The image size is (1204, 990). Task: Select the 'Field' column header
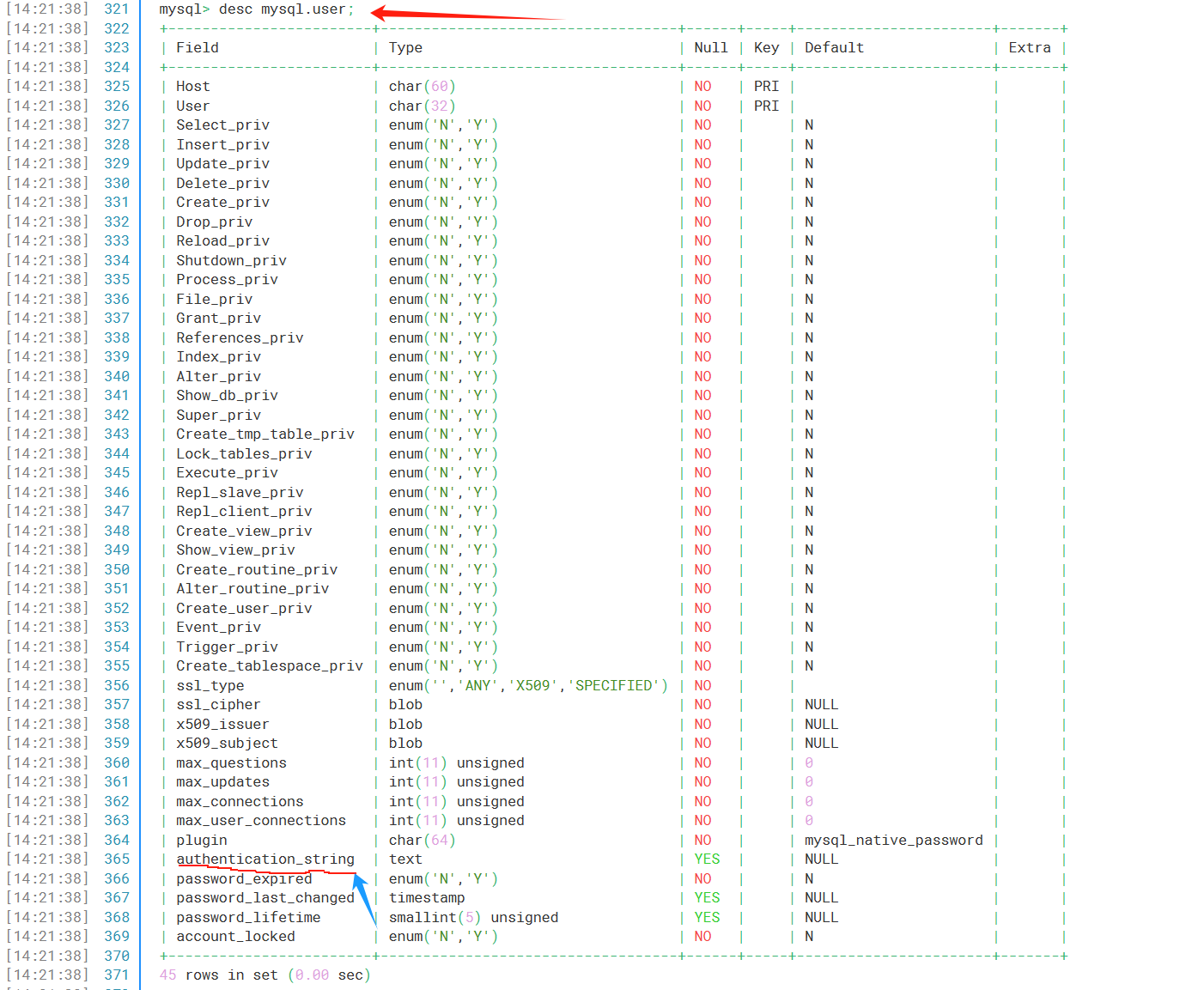tap(198, 48)
